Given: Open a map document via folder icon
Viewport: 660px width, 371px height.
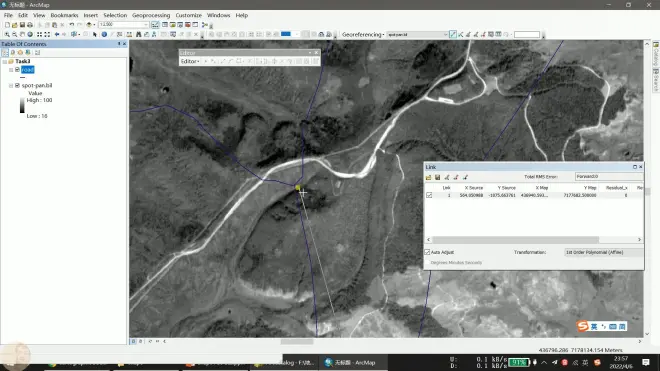Looking at the screenshot, I should click(x=15, y=25).
